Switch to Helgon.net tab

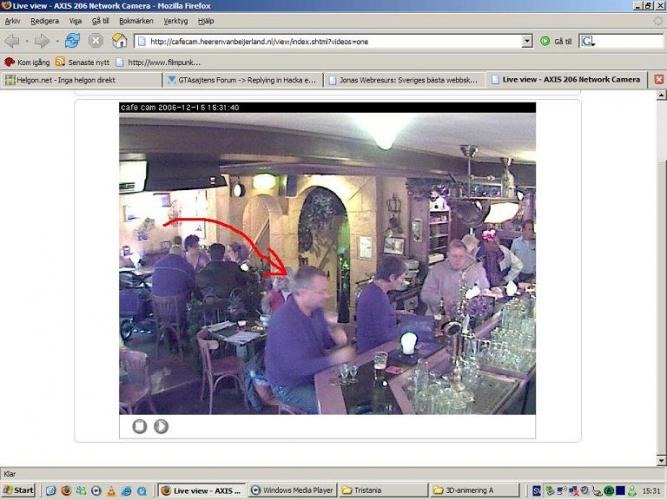click(x=80, y=79)
